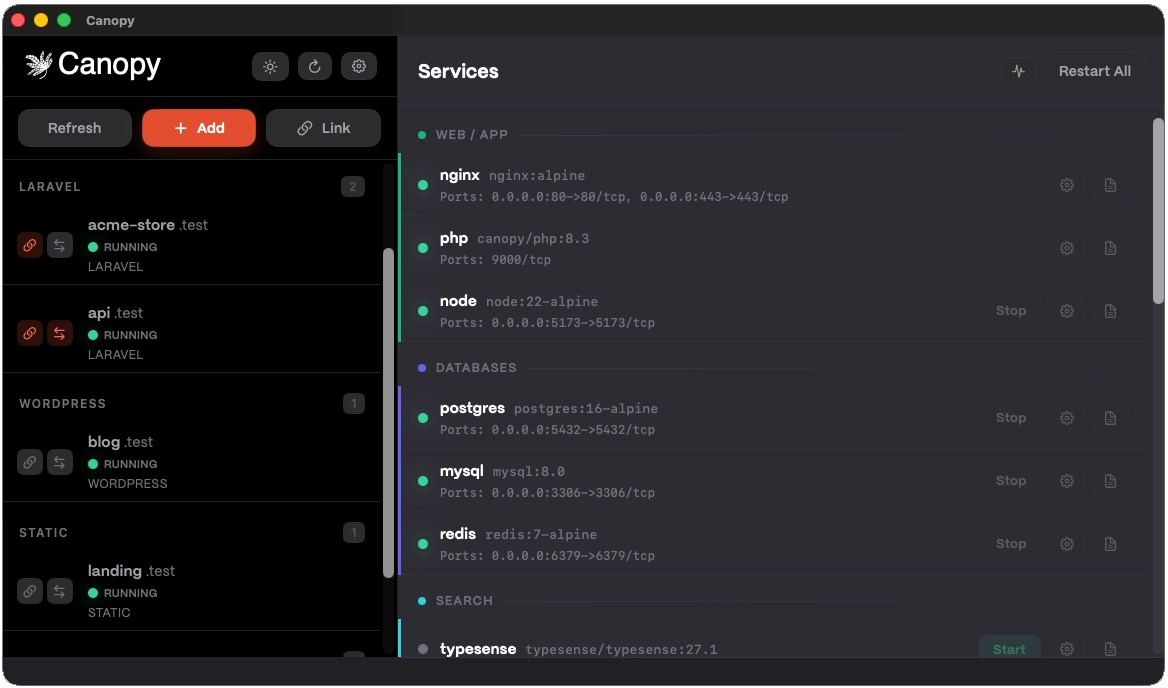Open typesense service settings gear
Screen dimensions: 1168x688
pyautogui.click(x=1067, y=649)
